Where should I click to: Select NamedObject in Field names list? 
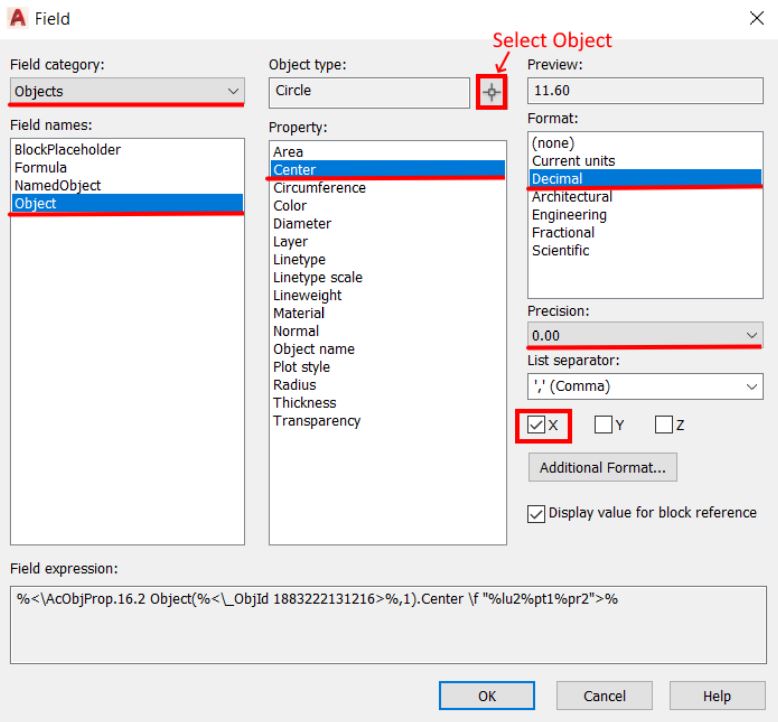pos(127,185)
